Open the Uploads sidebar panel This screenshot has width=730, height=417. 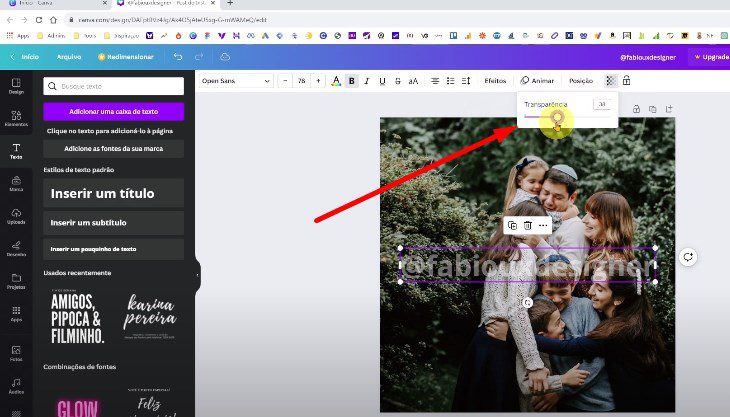pos(16,216)
